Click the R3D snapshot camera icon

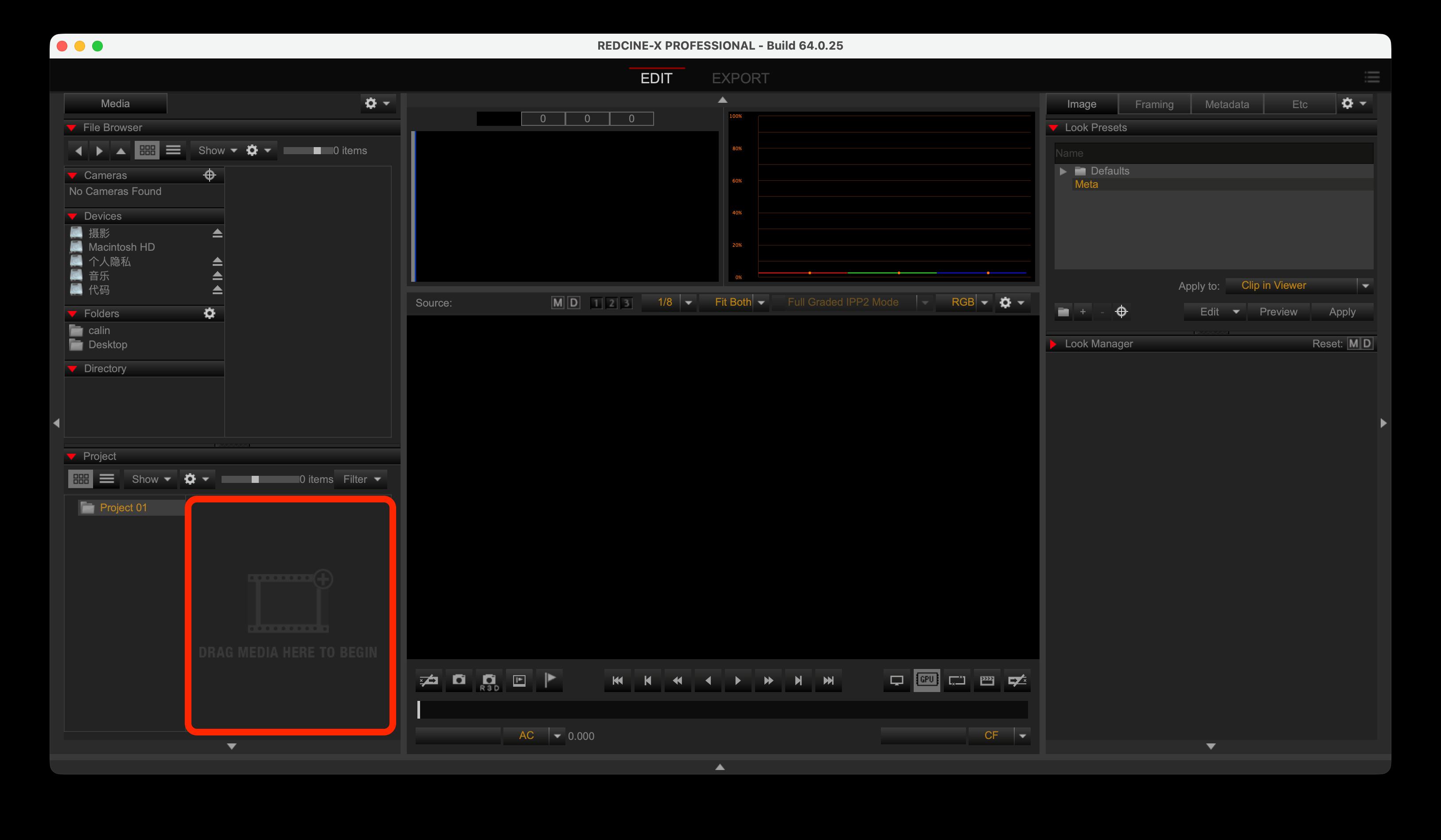tap(489, 680)
